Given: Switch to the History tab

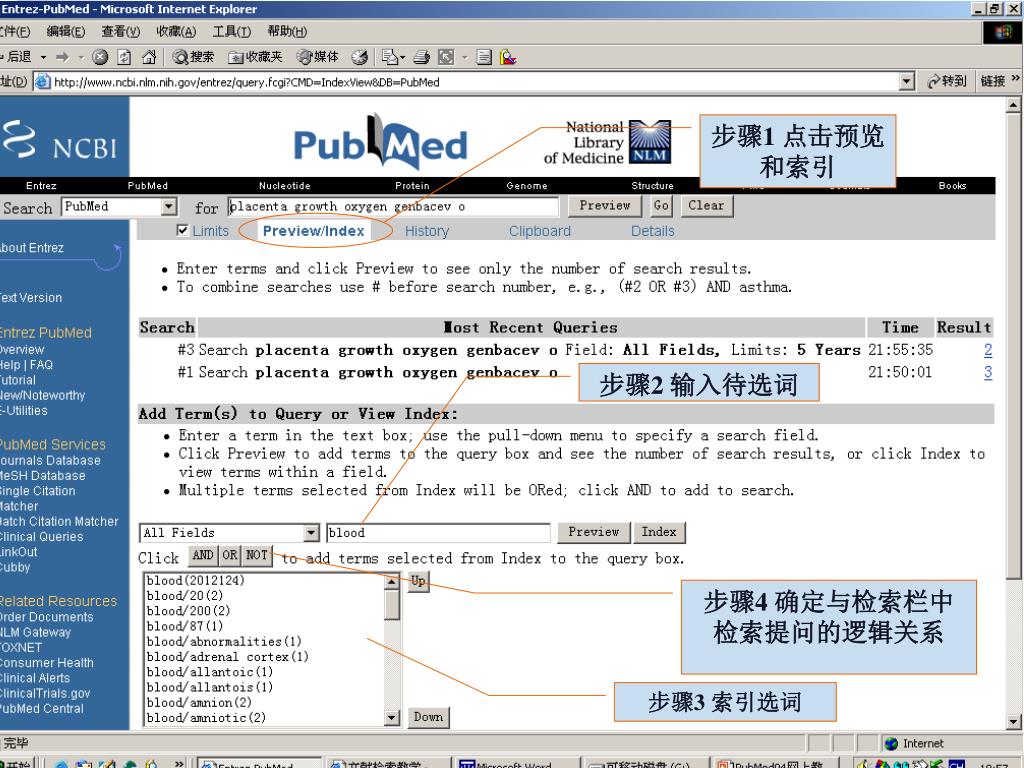Looking at the screenshot, I should 426,231.
